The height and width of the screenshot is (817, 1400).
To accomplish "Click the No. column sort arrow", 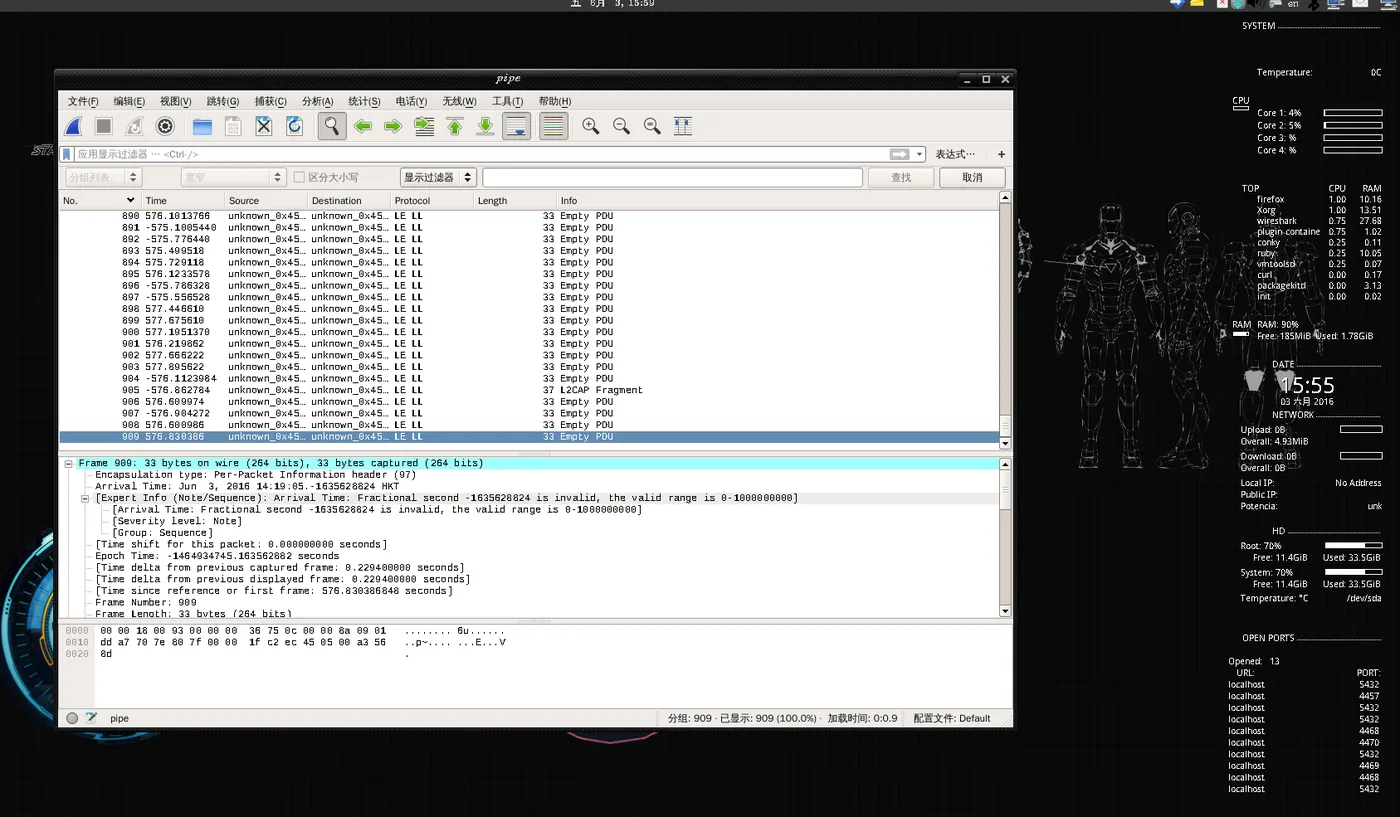I will (130, 201).
